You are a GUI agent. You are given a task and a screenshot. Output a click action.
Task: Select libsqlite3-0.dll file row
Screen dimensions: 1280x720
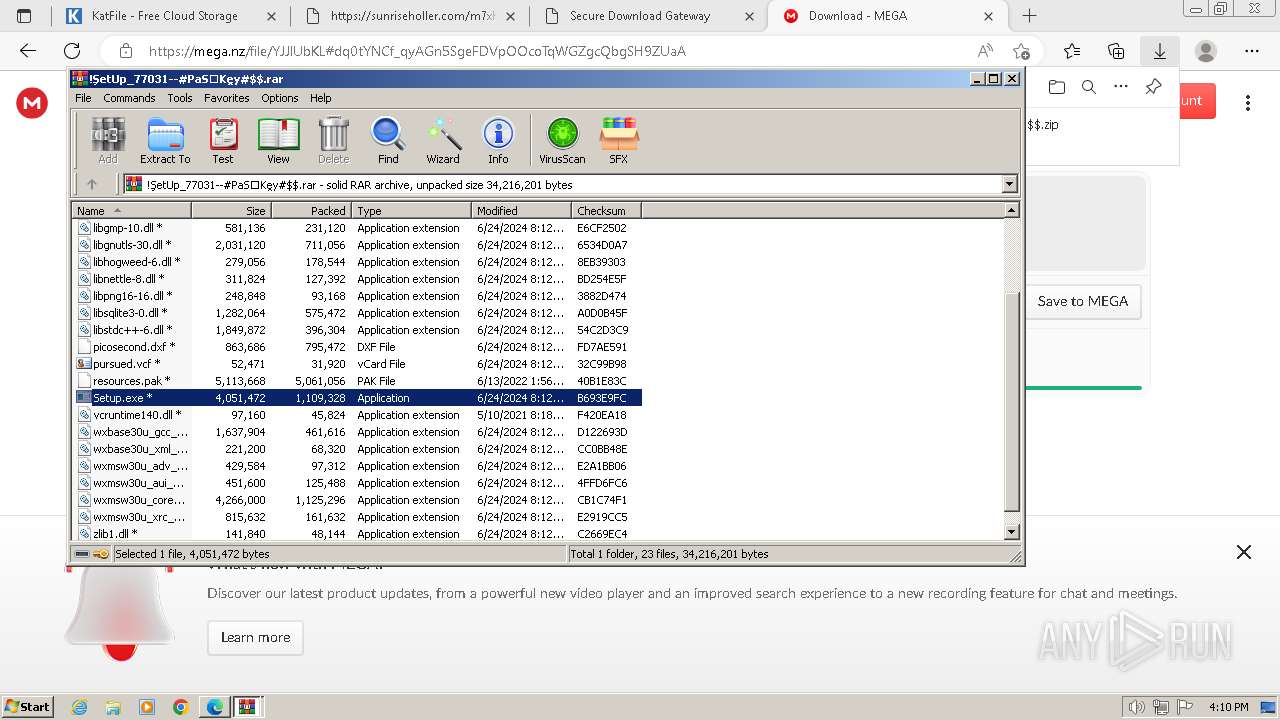click(x=357, y=313)
